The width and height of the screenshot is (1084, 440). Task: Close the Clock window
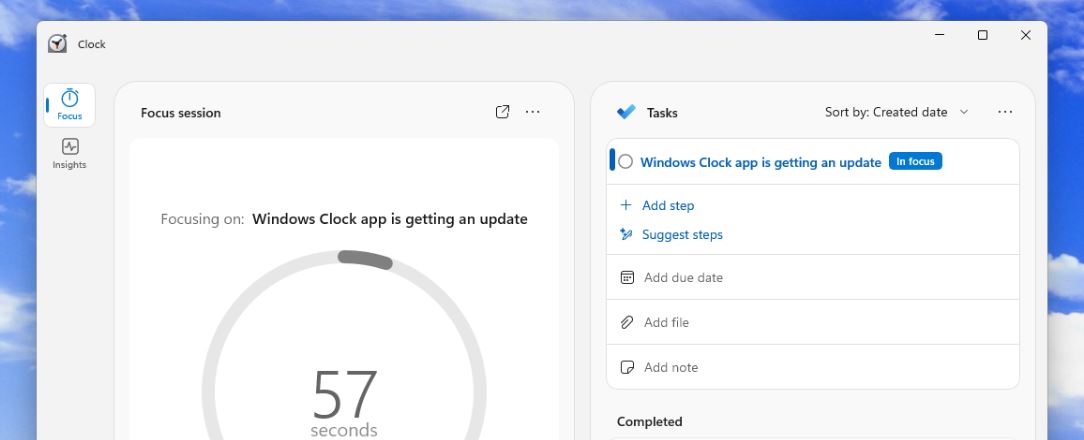click(1026, 35)
